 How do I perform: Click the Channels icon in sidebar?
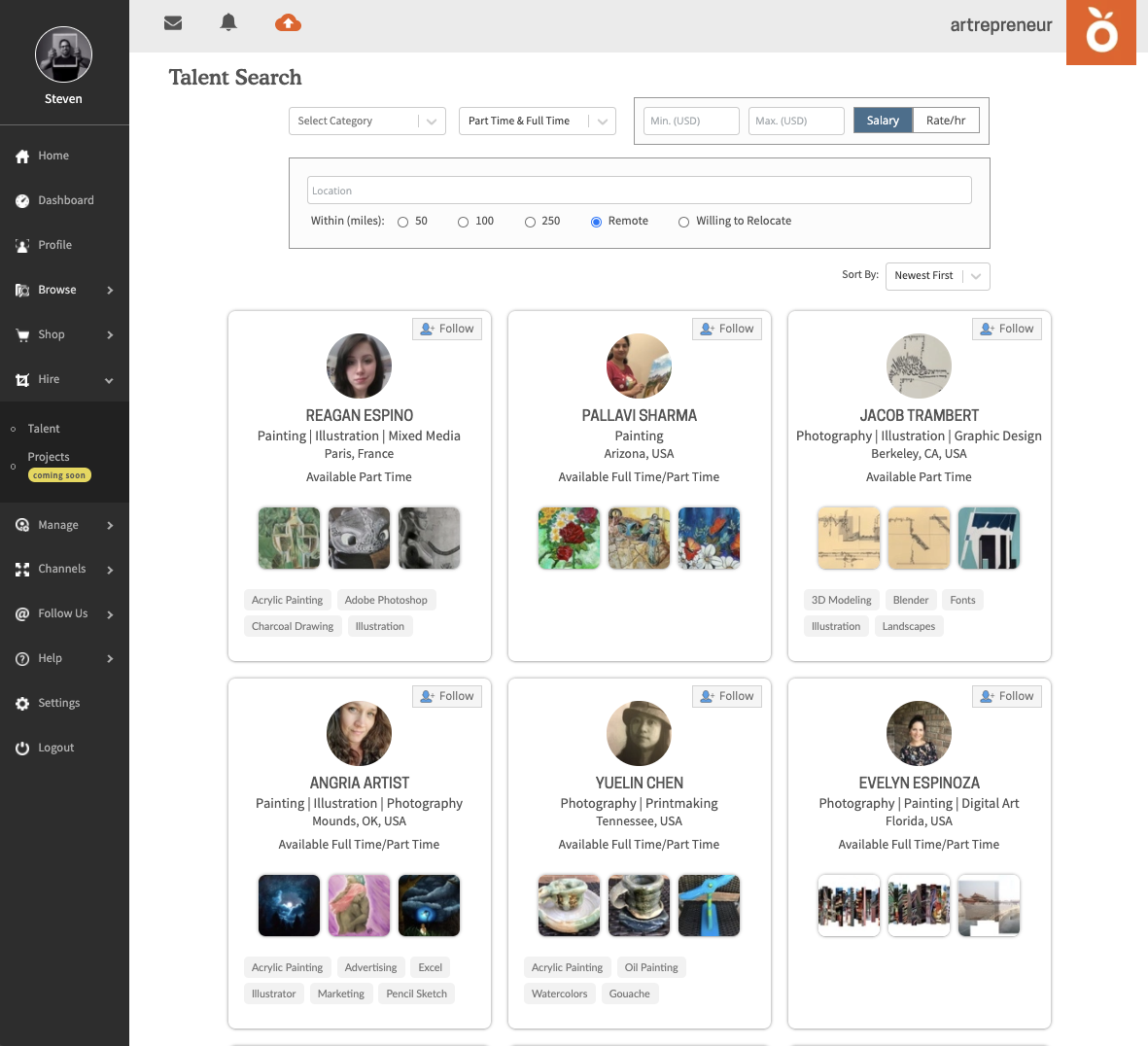[x=22, y=570]
